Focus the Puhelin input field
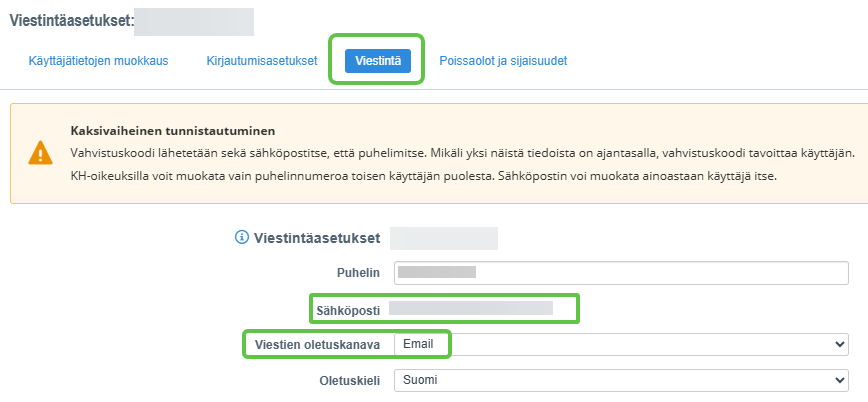This screenshot has width=868, height=402. click(x=620, y=272)
